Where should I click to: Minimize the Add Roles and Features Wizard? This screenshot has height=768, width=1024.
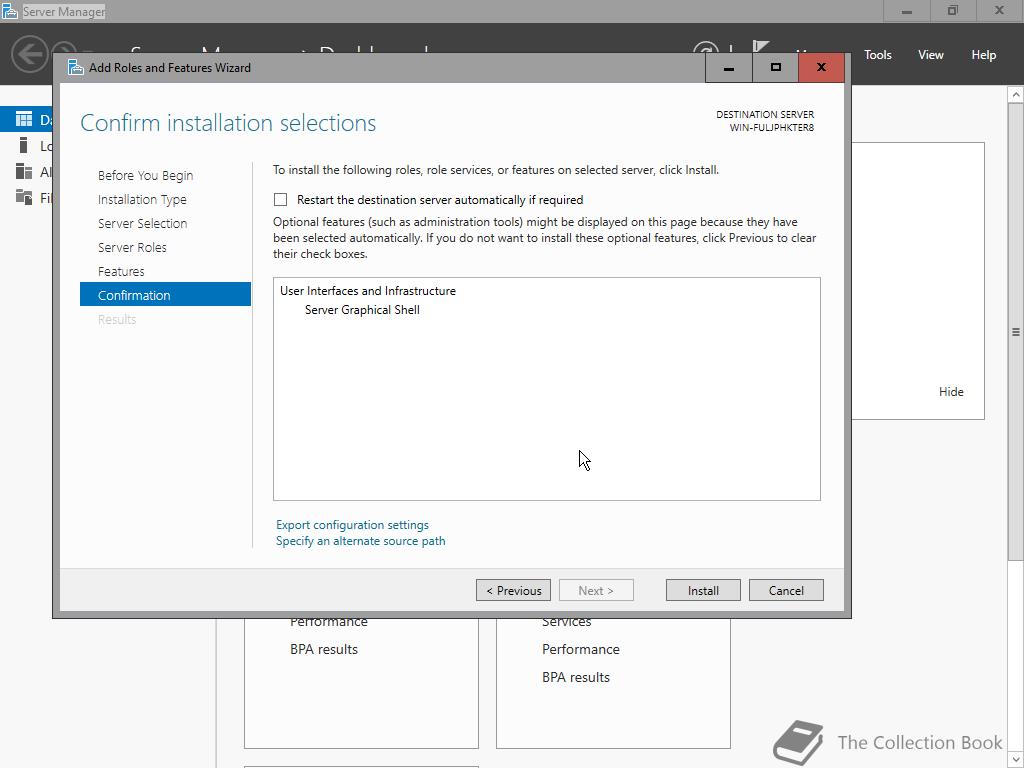[x=729, y=68]
